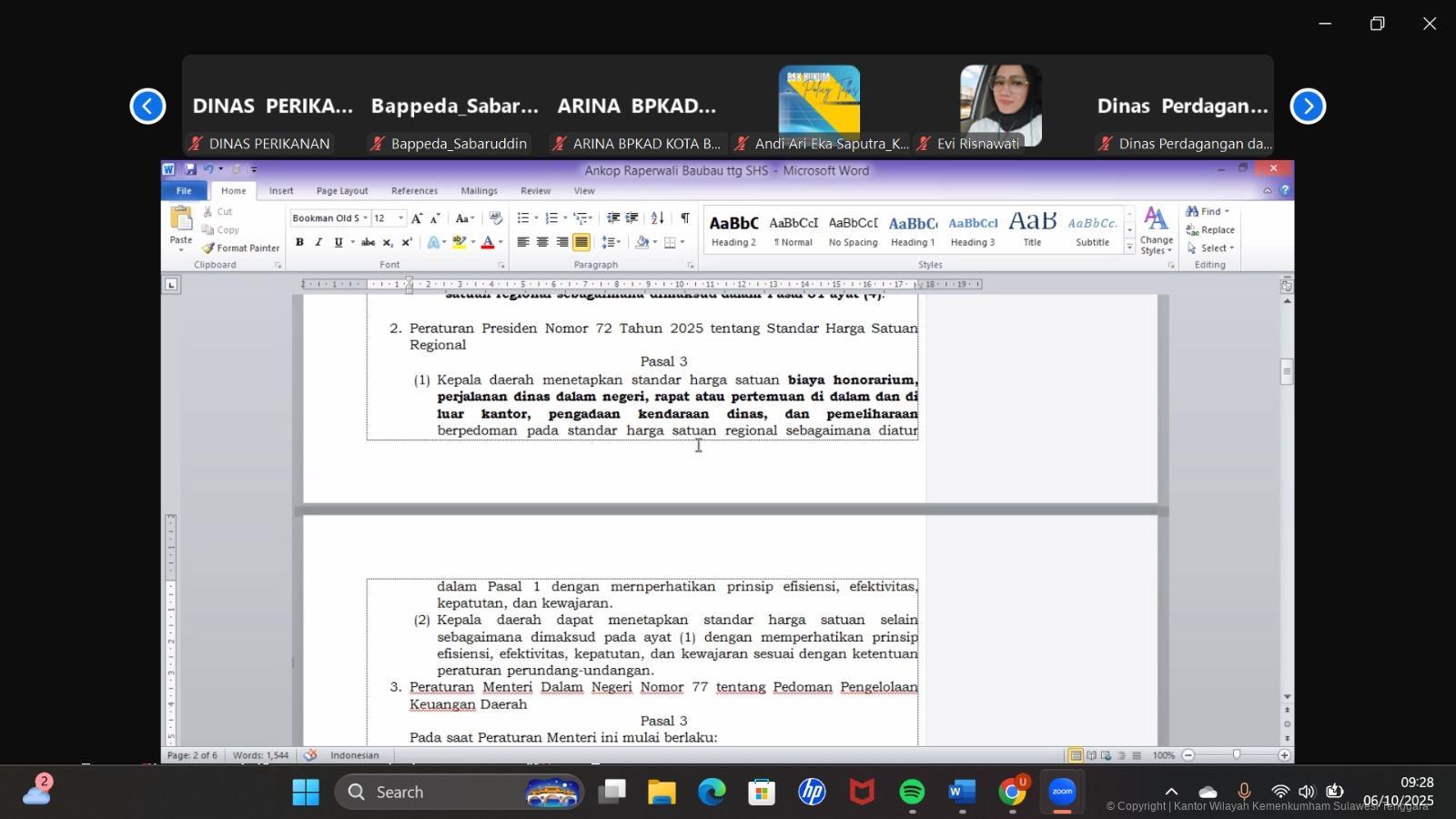Expand the font name dropdown Bookman Old S
Viewport: 1456px width, 819px height.
pos(365,218)
